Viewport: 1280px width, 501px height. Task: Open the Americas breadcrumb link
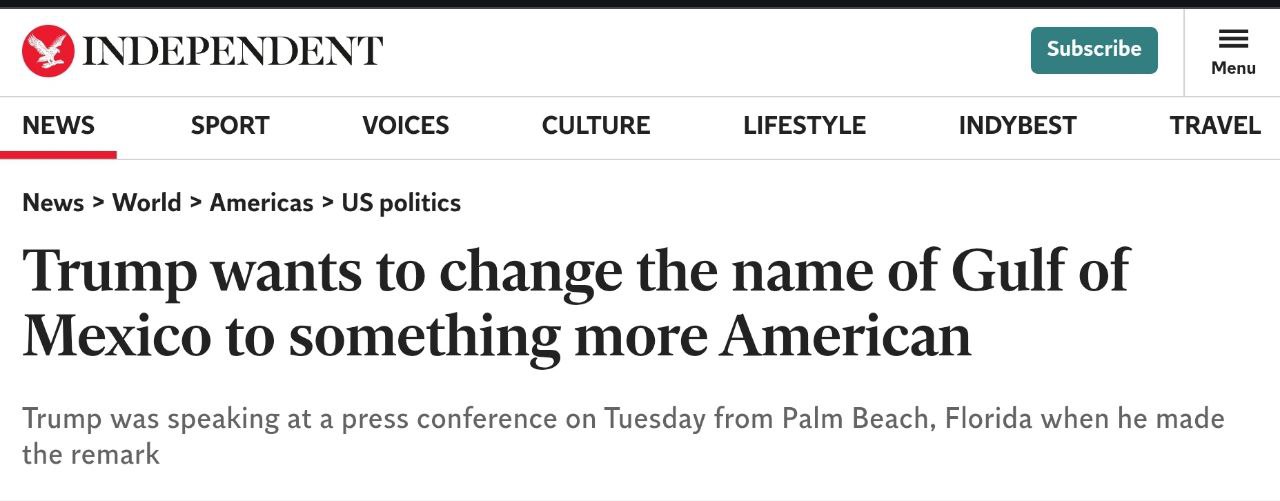pos(261,203)
